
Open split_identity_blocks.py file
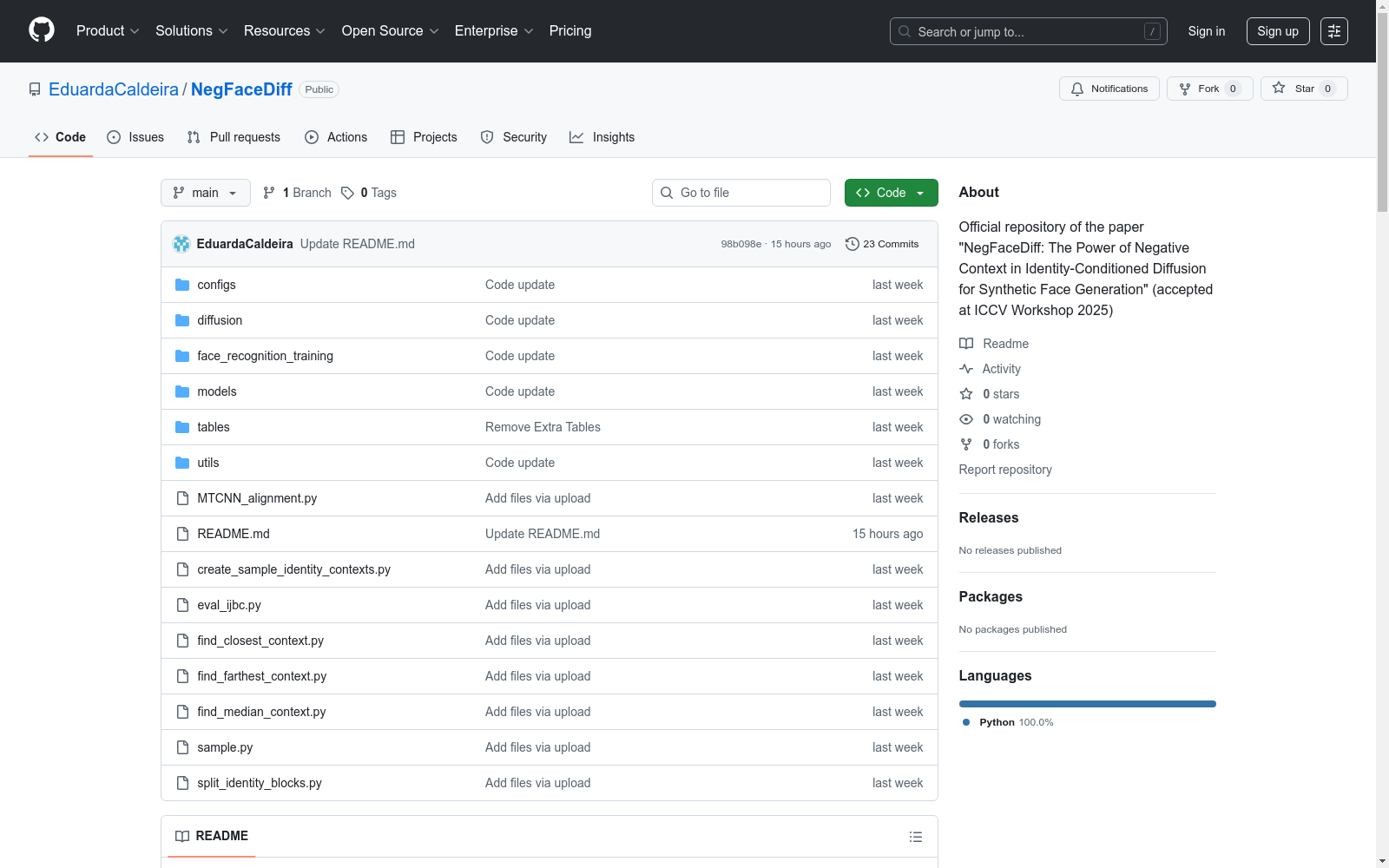(x=260, y=783)
